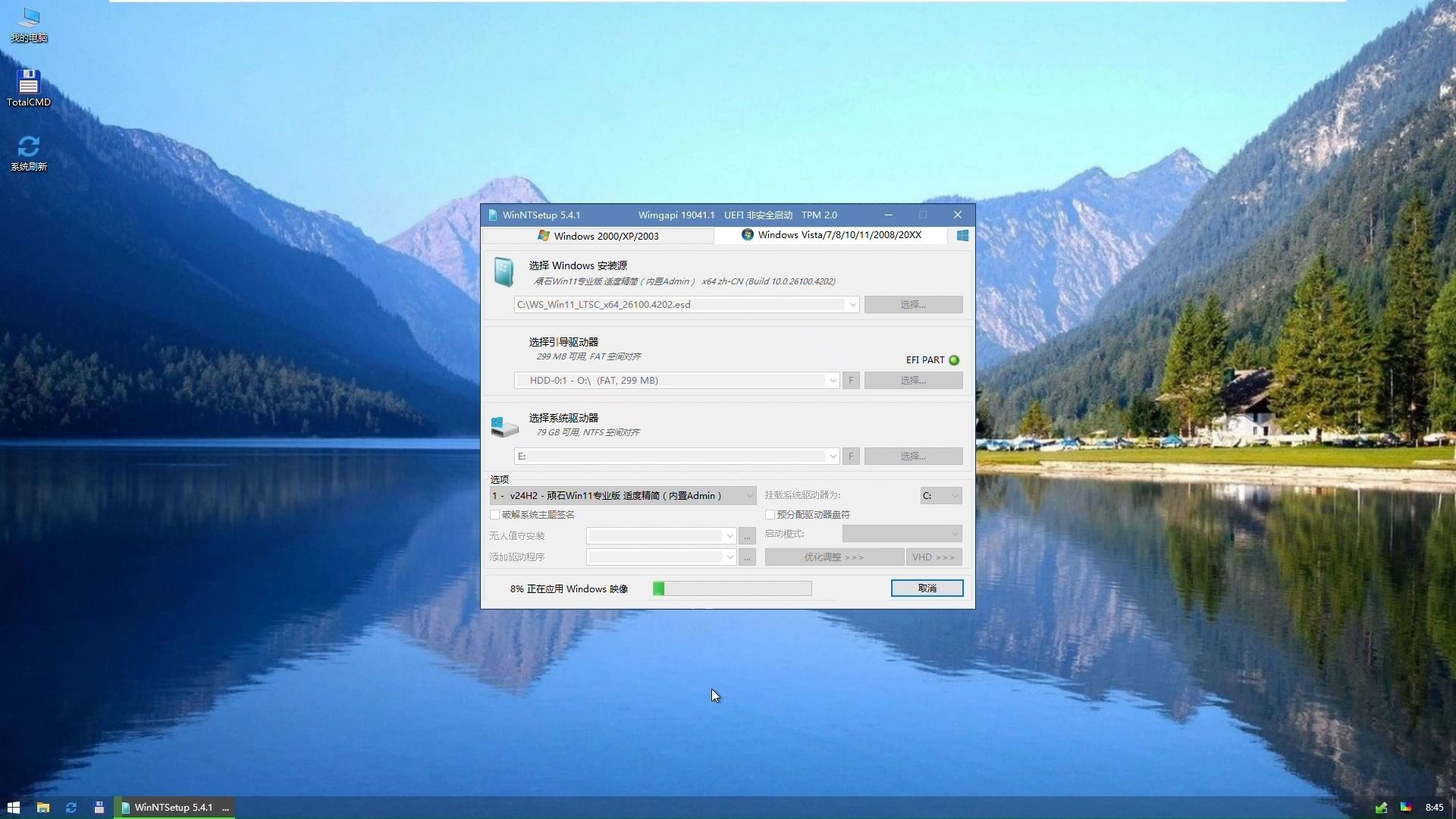Click the colorful display tray icon

pos(1406,808)
